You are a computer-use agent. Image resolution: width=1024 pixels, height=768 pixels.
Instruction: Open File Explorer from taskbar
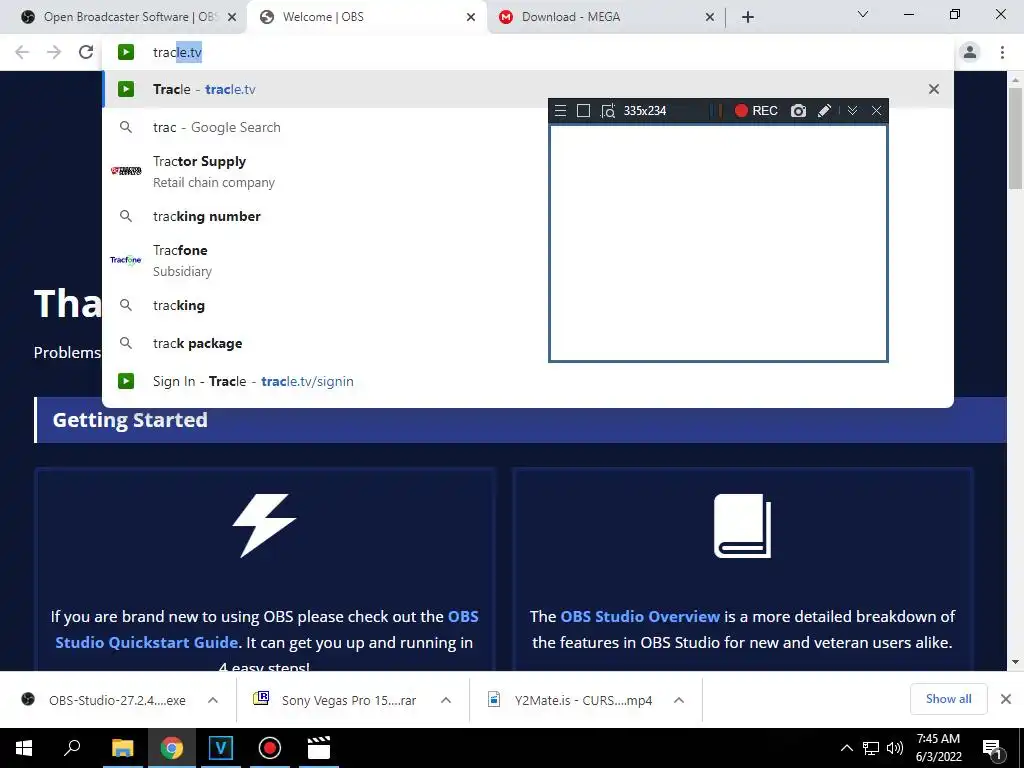pyautogui.click(x=122, y=748)
